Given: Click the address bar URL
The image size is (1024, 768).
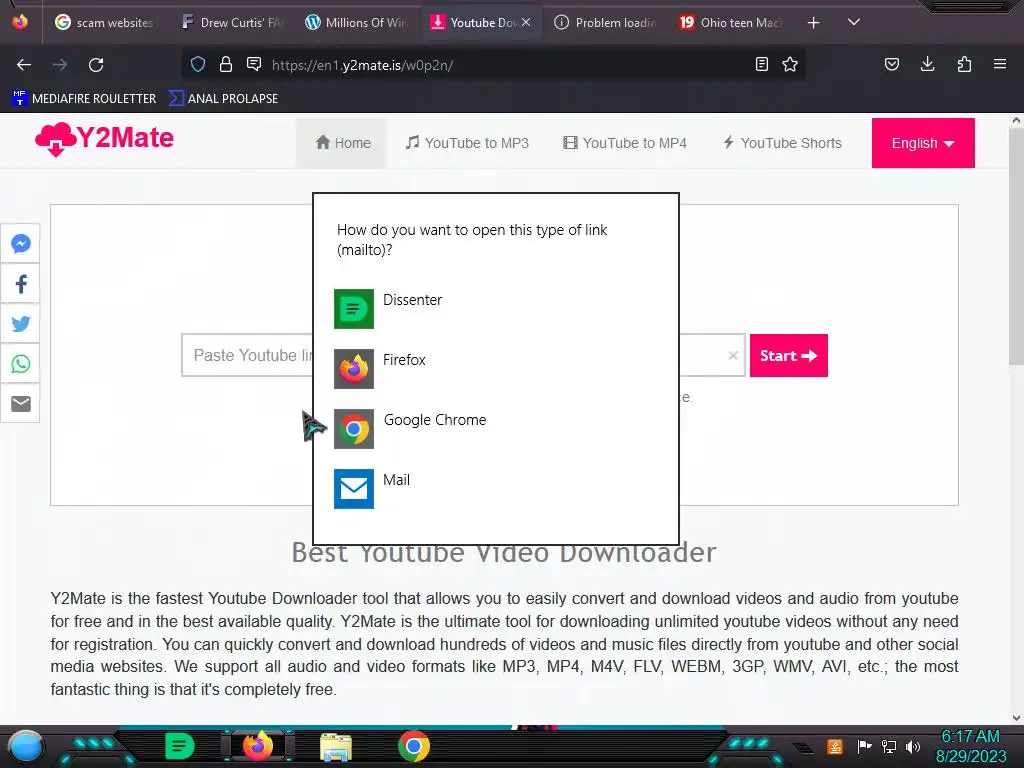Looking at the screenshot, I should point(362,65).
